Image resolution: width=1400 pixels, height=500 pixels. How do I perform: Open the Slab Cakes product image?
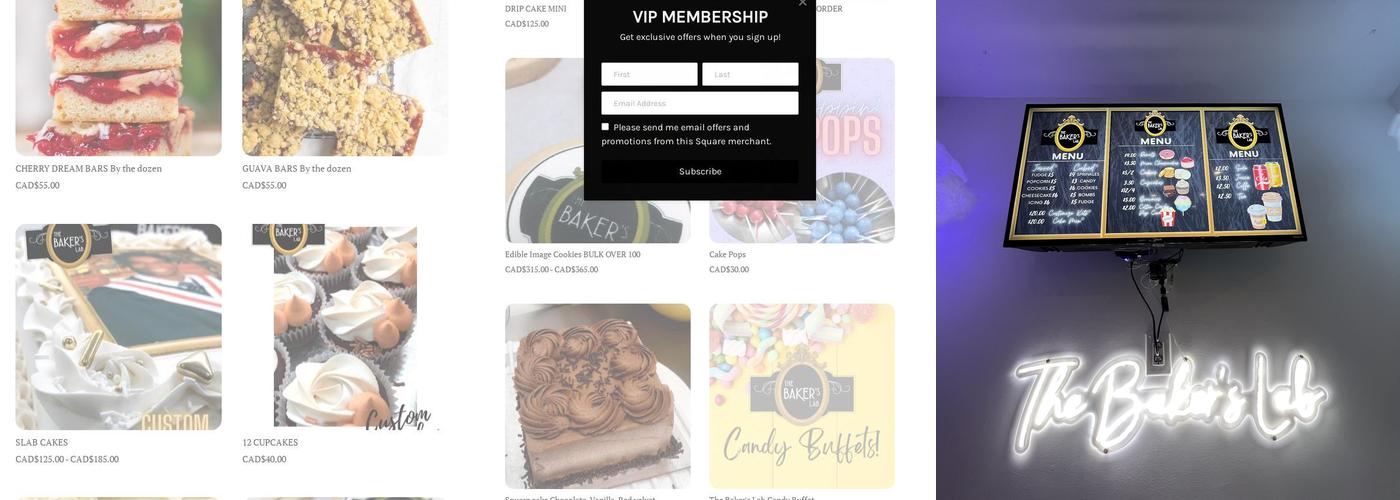point(118,327)
